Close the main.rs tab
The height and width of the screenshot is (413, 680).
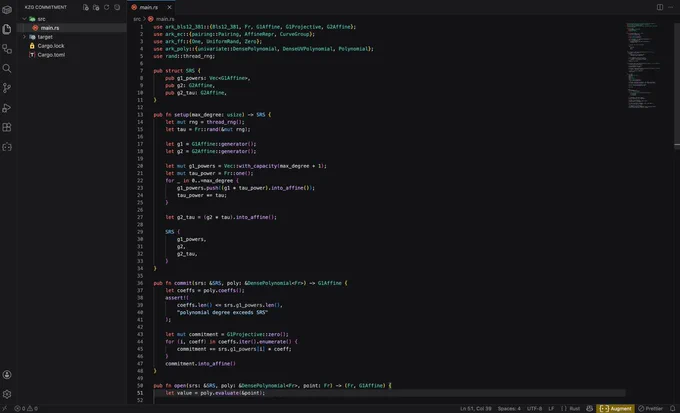170,7
